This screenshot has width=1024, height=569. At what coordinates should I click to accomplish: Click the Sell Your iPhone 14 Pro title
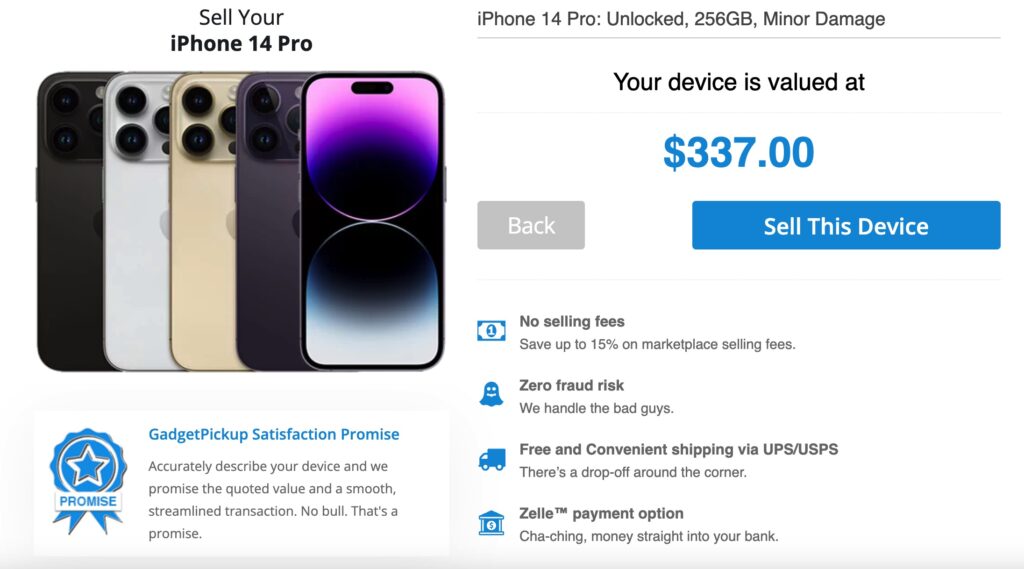[242, 30]
